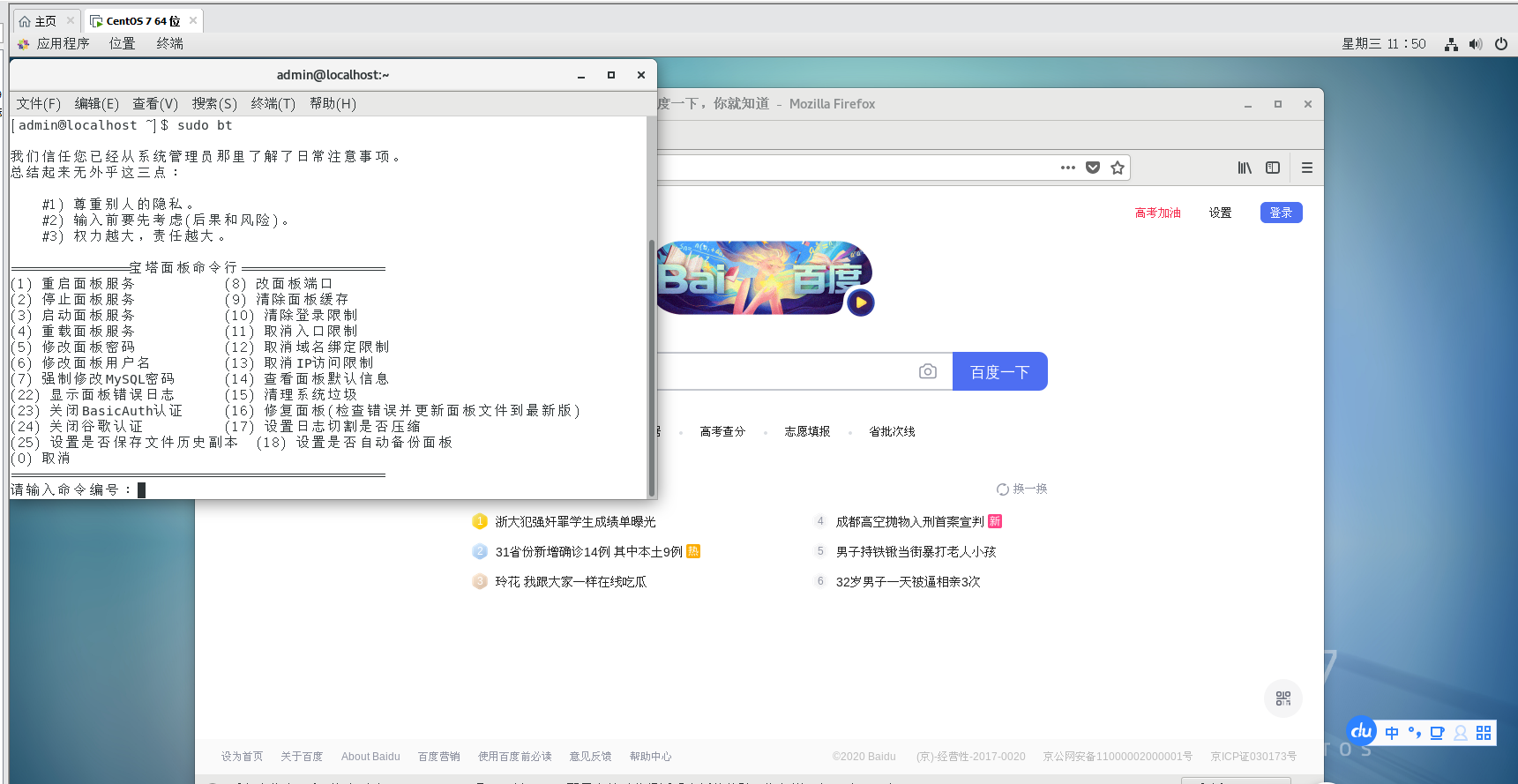
Task: Click the 关于百度 footer link
Action: (x=302, y=757)
